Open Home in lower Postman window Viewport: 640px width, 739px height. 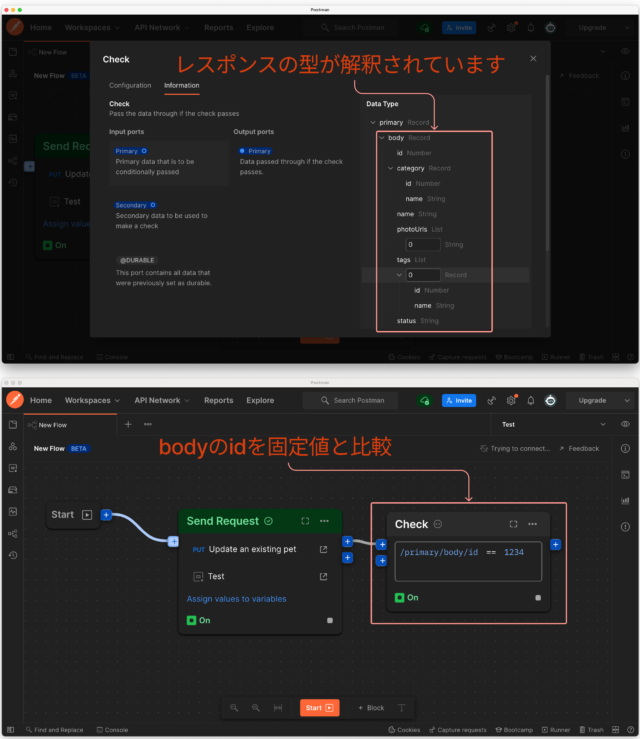click(41, 400)
